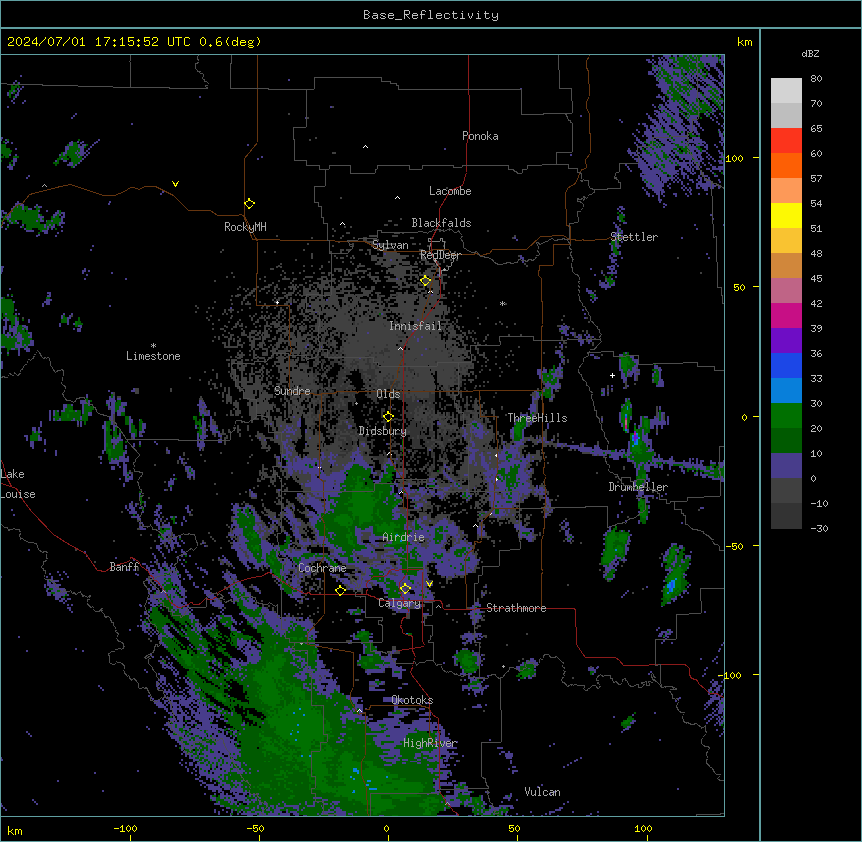Click the white caret marker below Innisfail label
The image size is (862, 842).
400,348
